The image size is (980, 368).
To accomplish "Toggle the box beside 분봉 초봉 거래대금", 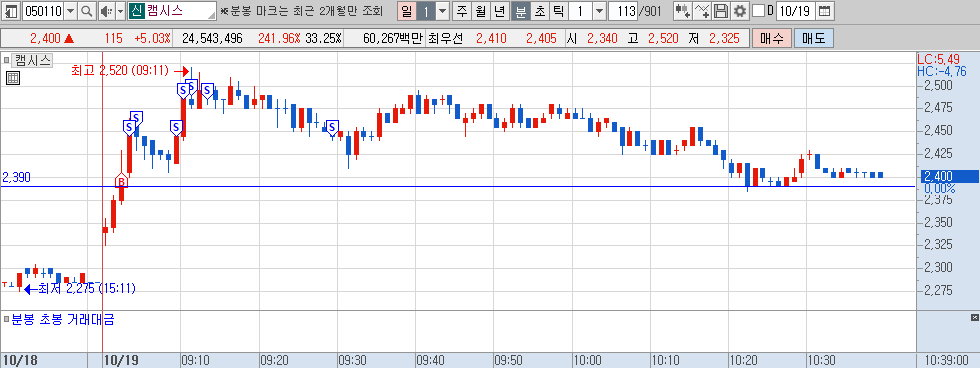I will [x=6, y=319].
